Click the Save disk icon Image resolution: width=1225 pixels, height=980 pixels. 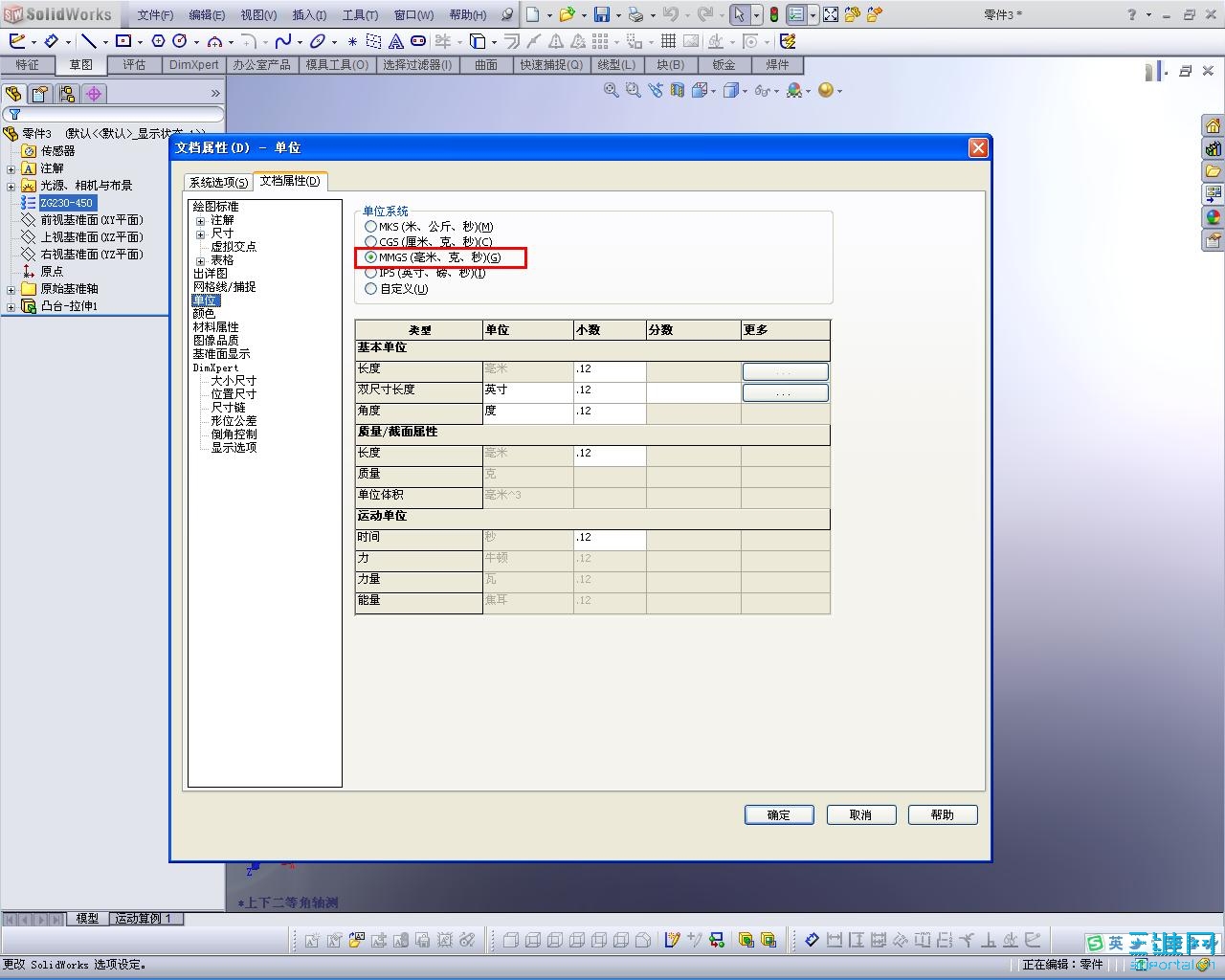(x=602, y=14)
